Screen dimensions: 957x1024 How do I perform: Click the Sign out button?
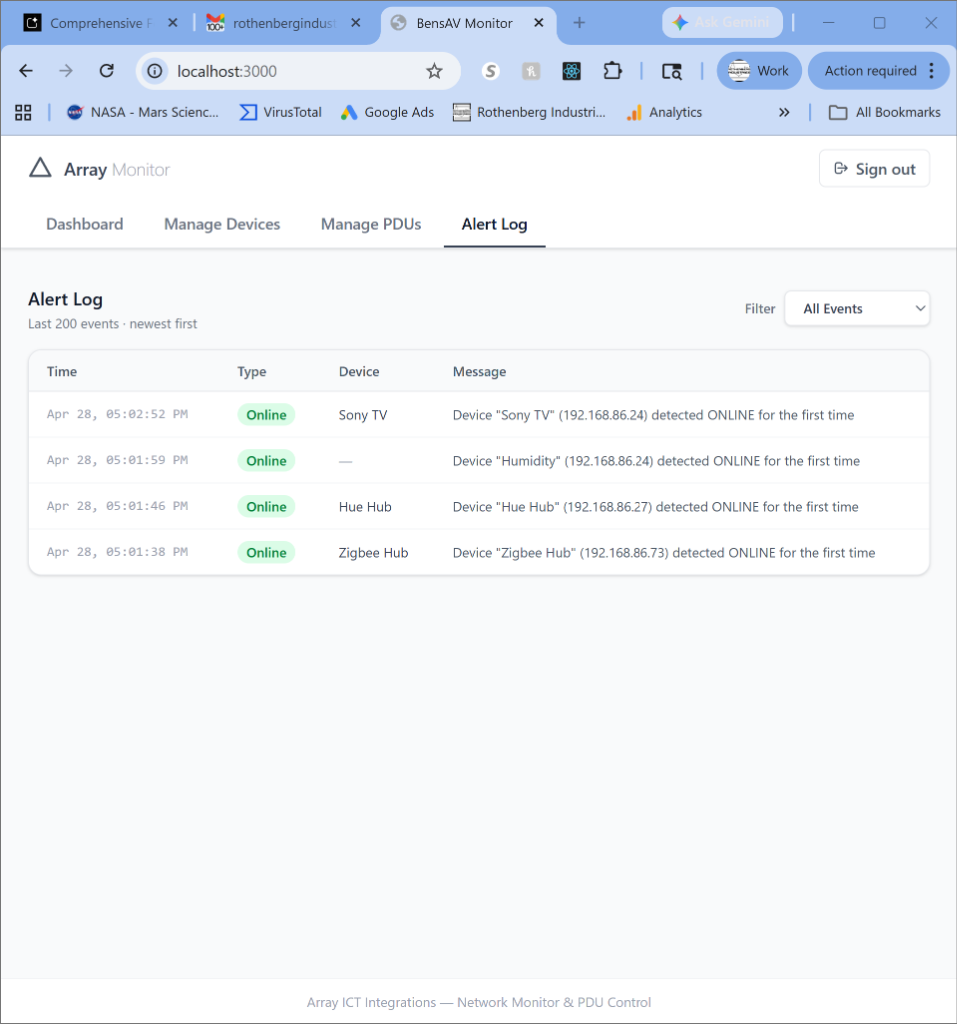[x=874, y=169]
